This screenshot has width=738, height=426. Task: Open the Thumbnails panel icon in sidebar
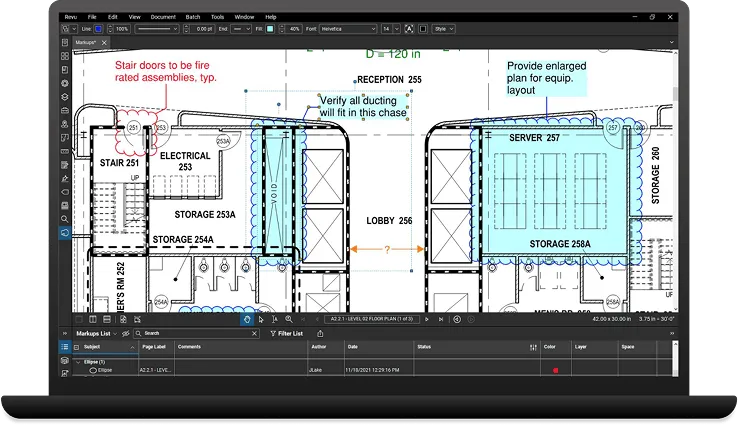click(65, 56)
